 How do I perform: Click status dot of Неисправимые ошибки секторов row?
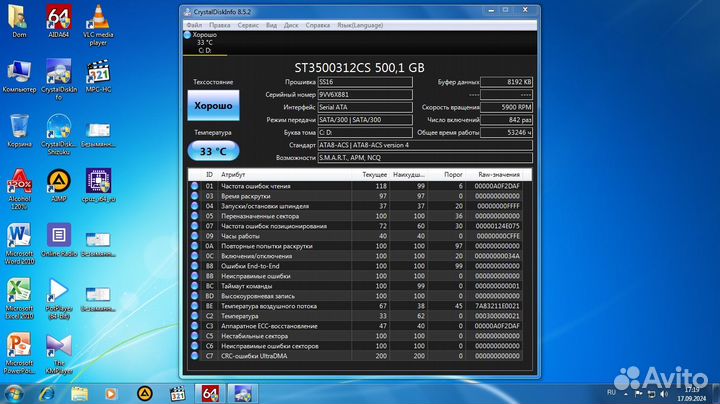pyautogui.click(x=195, y=346)
